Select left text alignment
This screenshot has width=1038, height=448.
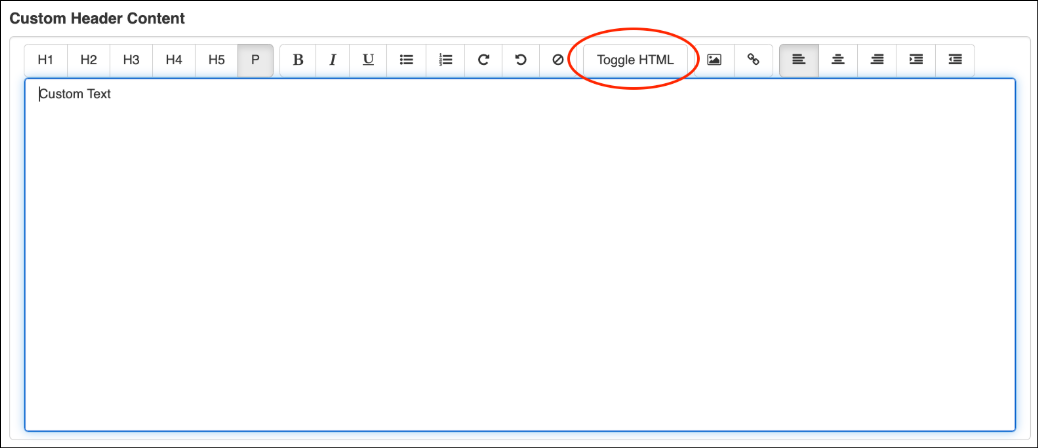pyautogui.click(x=798, y=60)
